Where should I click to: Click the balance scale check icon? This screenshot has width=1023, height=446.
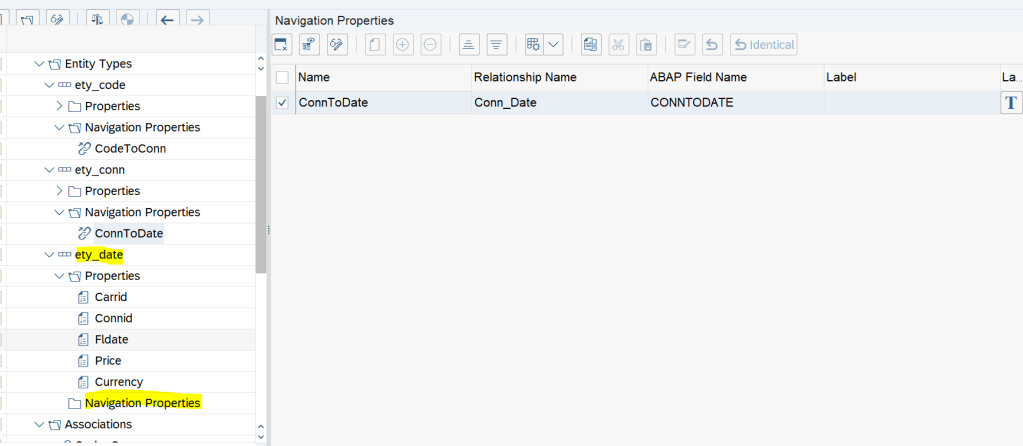(x=98, y=19)
